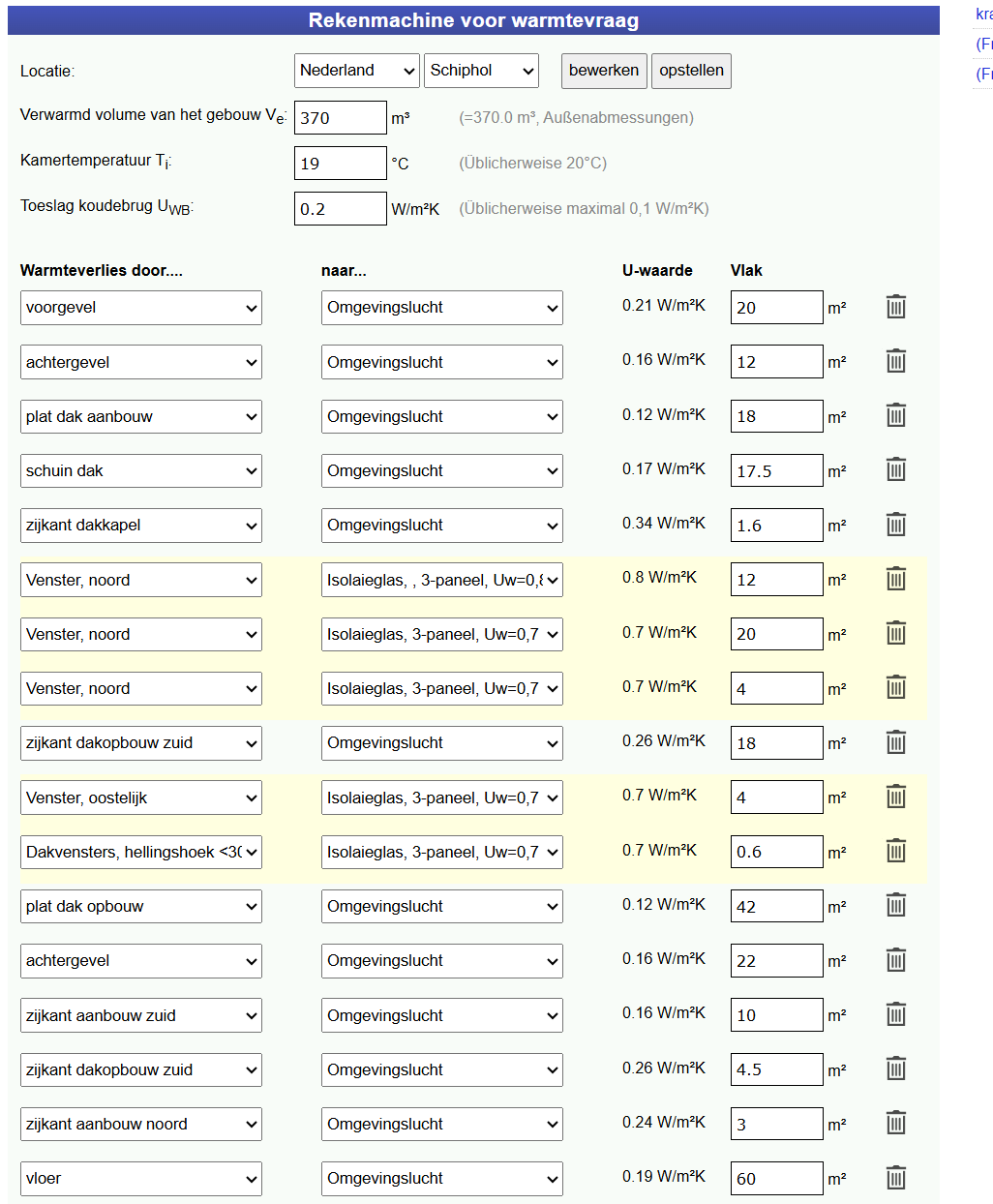Remove the Dakvensters row via trash icon
Viewport: 993px width, 1204px height.
click(x=895, y=851)
